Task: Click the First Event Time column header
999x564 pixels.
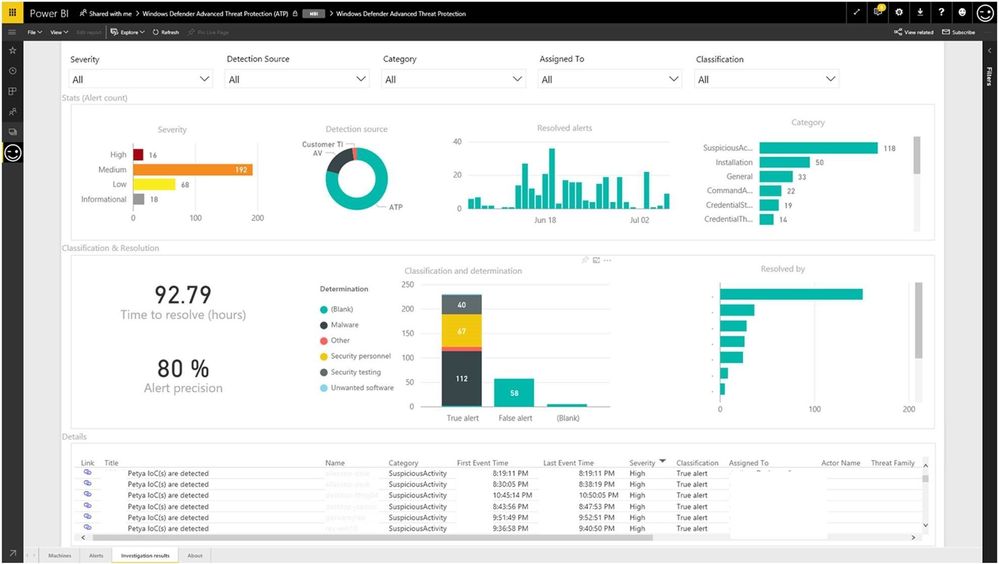Action: (482, 463)
